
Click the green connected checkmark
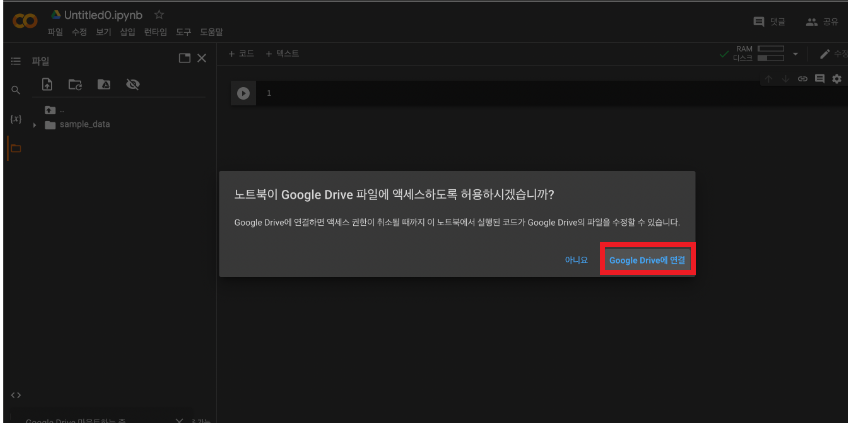(x=724, y=54)
